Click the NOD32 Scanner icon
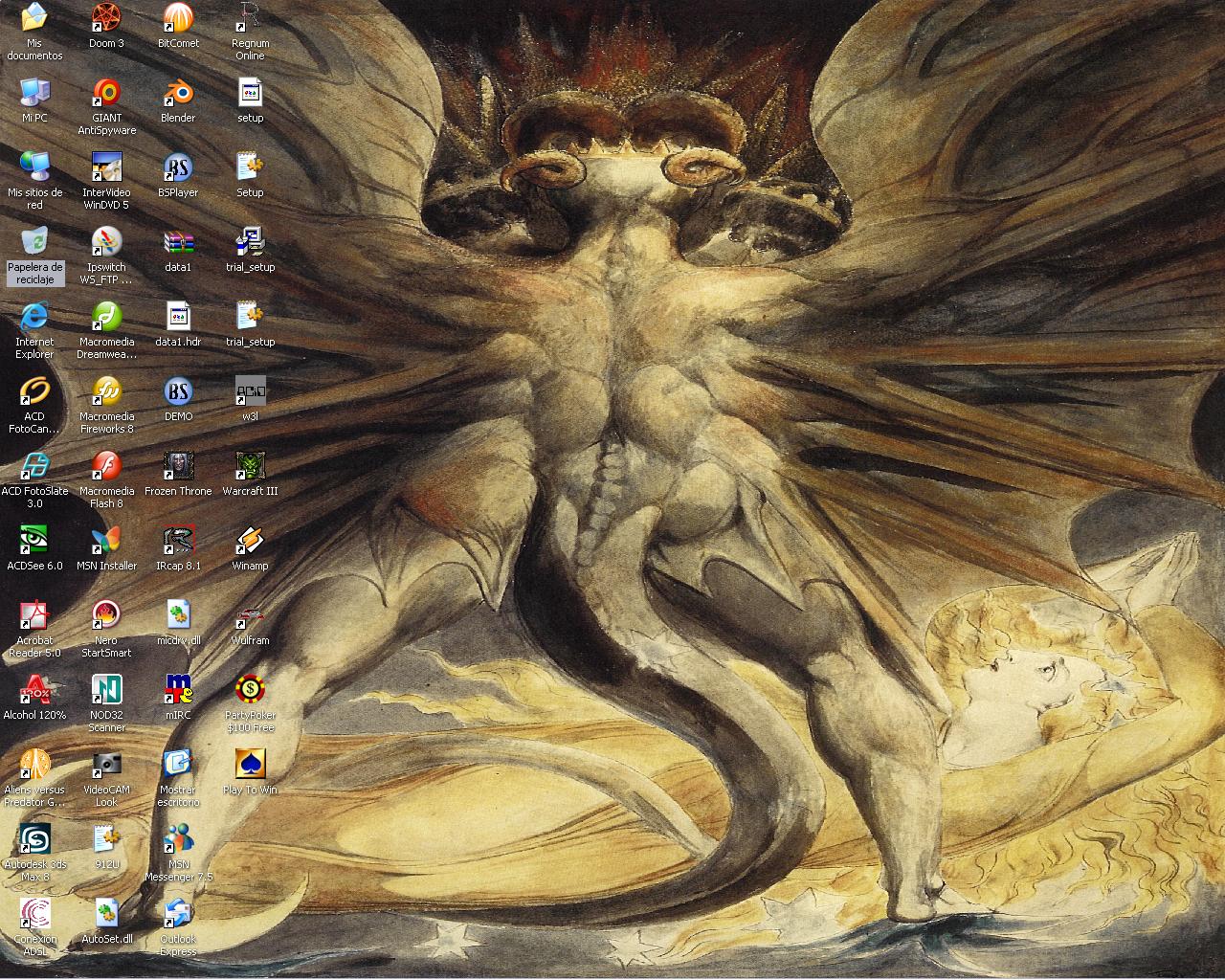 tap(106, 689)
